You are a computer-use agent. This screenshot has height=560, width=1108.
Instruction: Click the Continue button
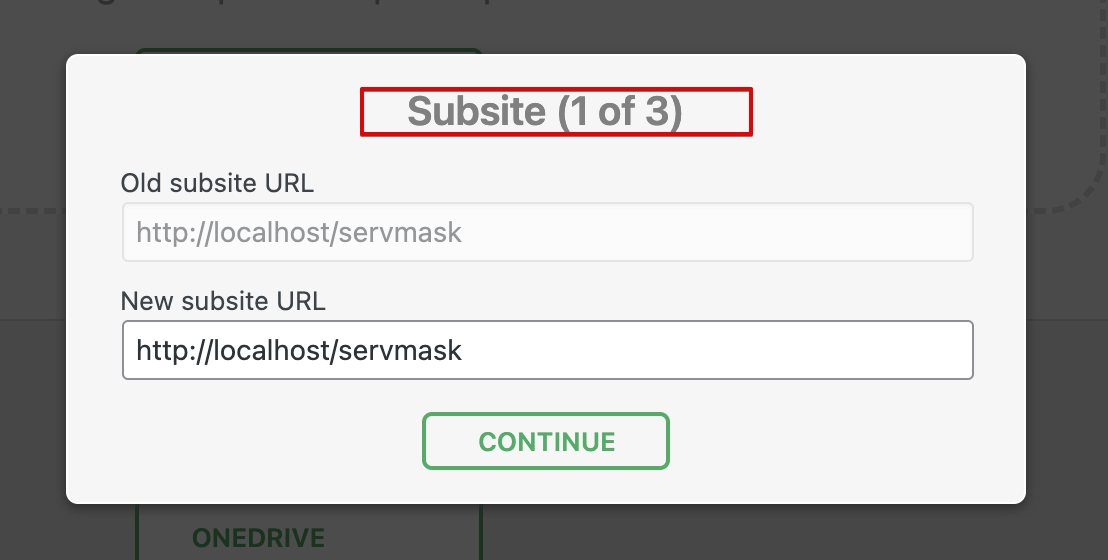[545, 441]
